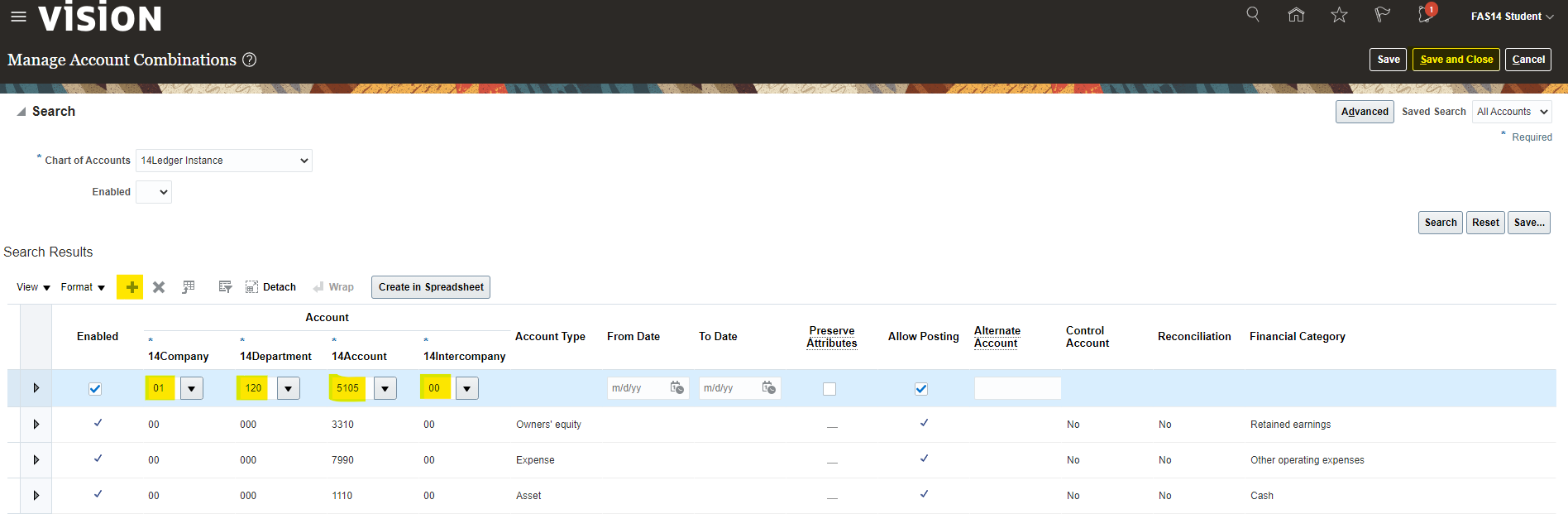The height and width of the screenshot is (514, 1568).
Task: Click Create in Spreadsheet button
Action: pyautogui.click(x=430, y=287)
